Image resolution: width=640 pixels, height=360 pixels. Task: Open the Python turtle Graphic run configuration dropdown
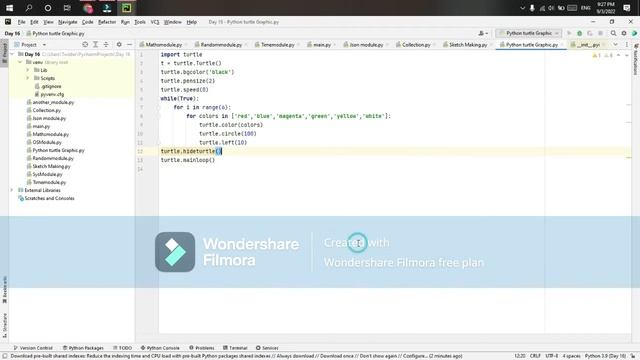(529, 33)
